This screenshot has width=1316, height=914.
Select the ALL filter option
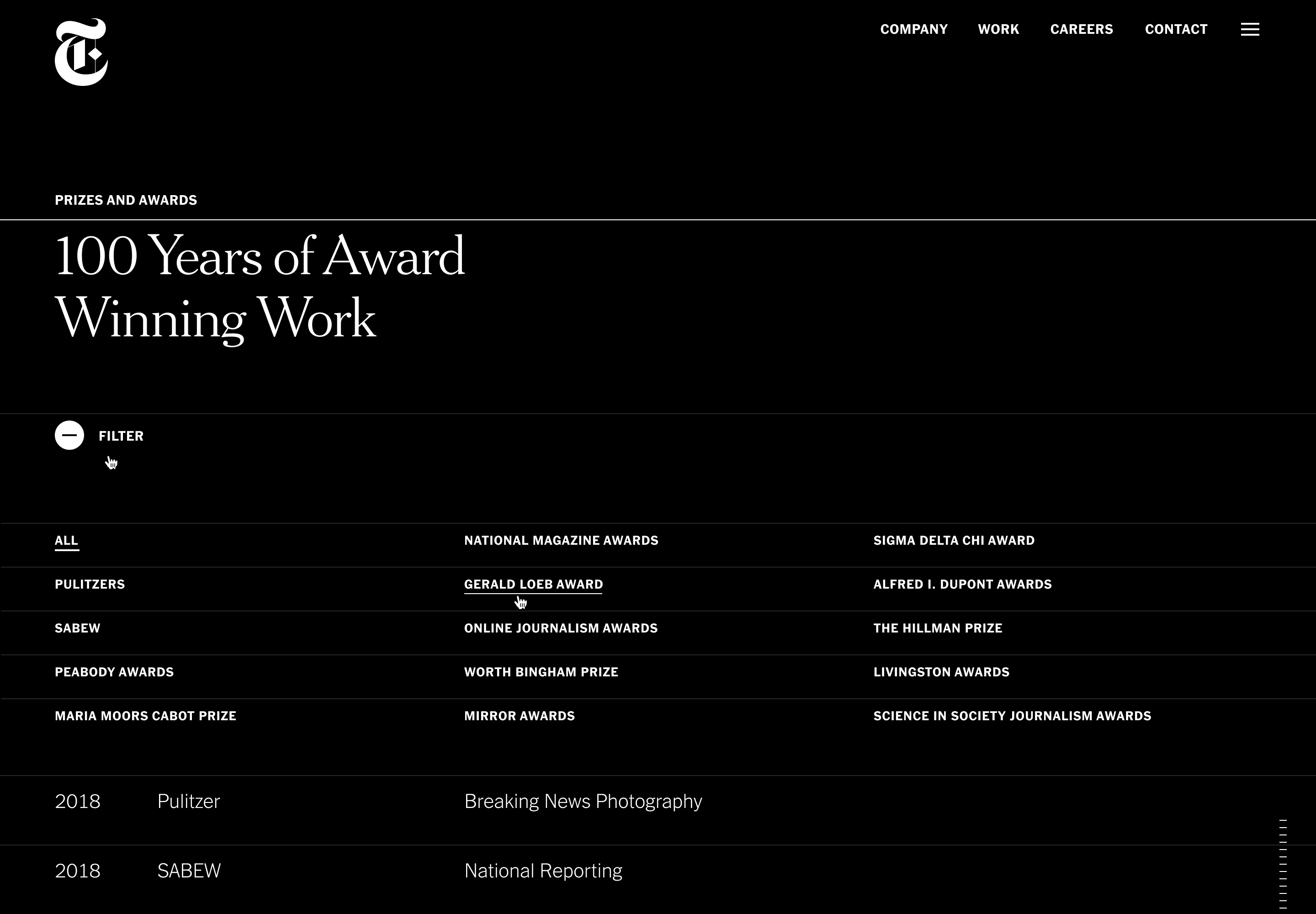(x=66, y=541)
